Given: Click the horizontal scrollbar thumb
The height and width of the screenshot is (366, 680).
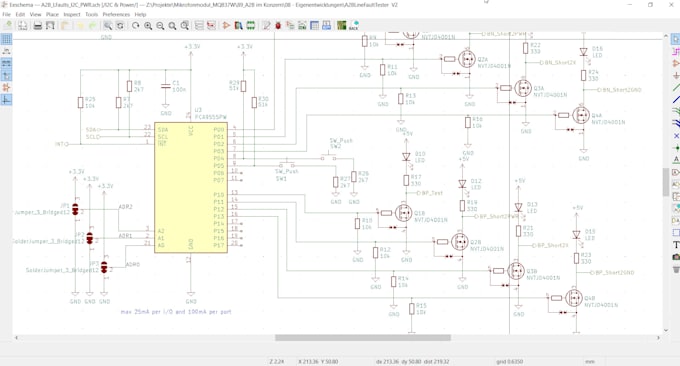Looking at the screenshot, I should click(363, 337).
